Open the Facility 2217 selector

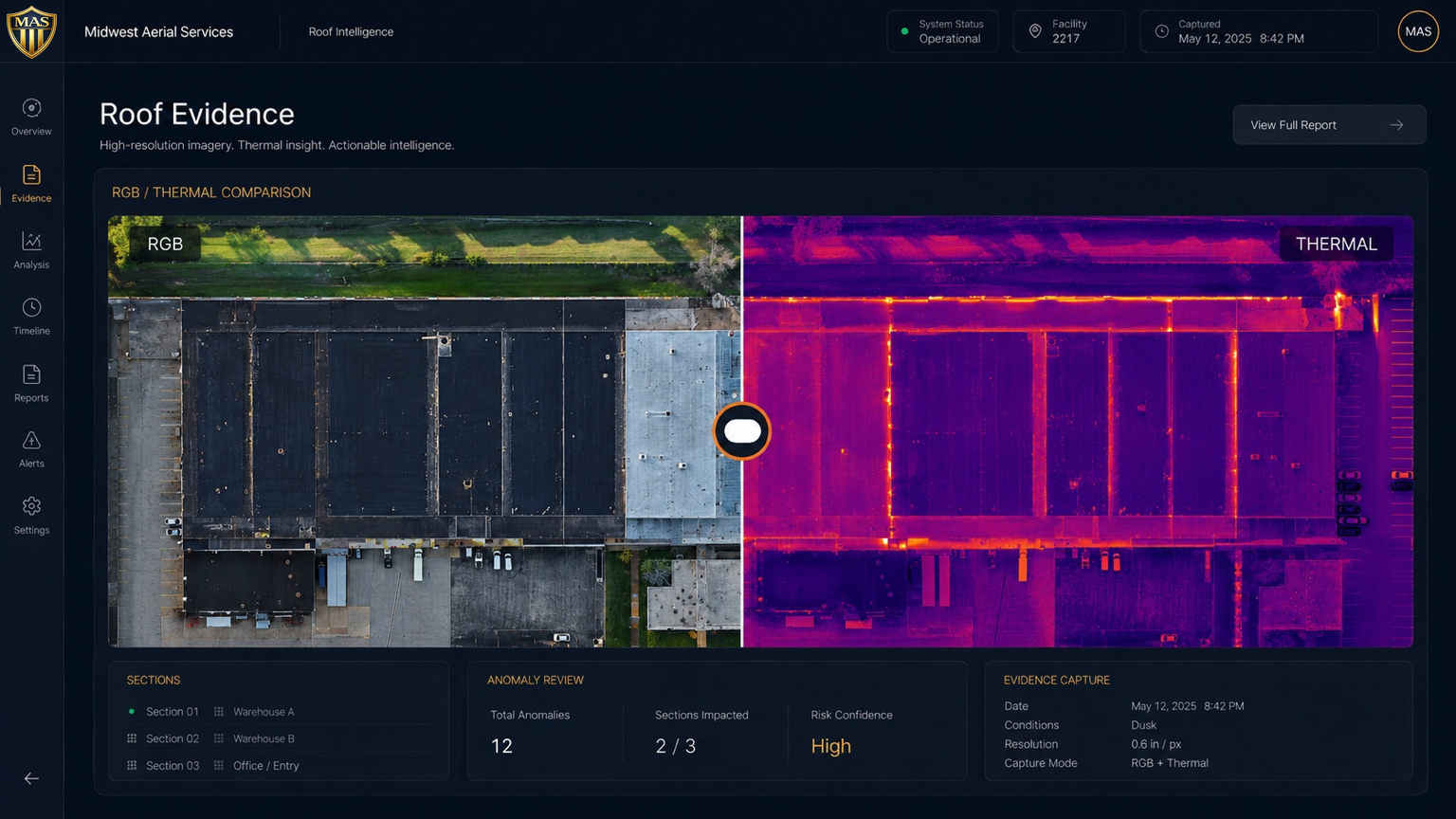click(1069, 31)
